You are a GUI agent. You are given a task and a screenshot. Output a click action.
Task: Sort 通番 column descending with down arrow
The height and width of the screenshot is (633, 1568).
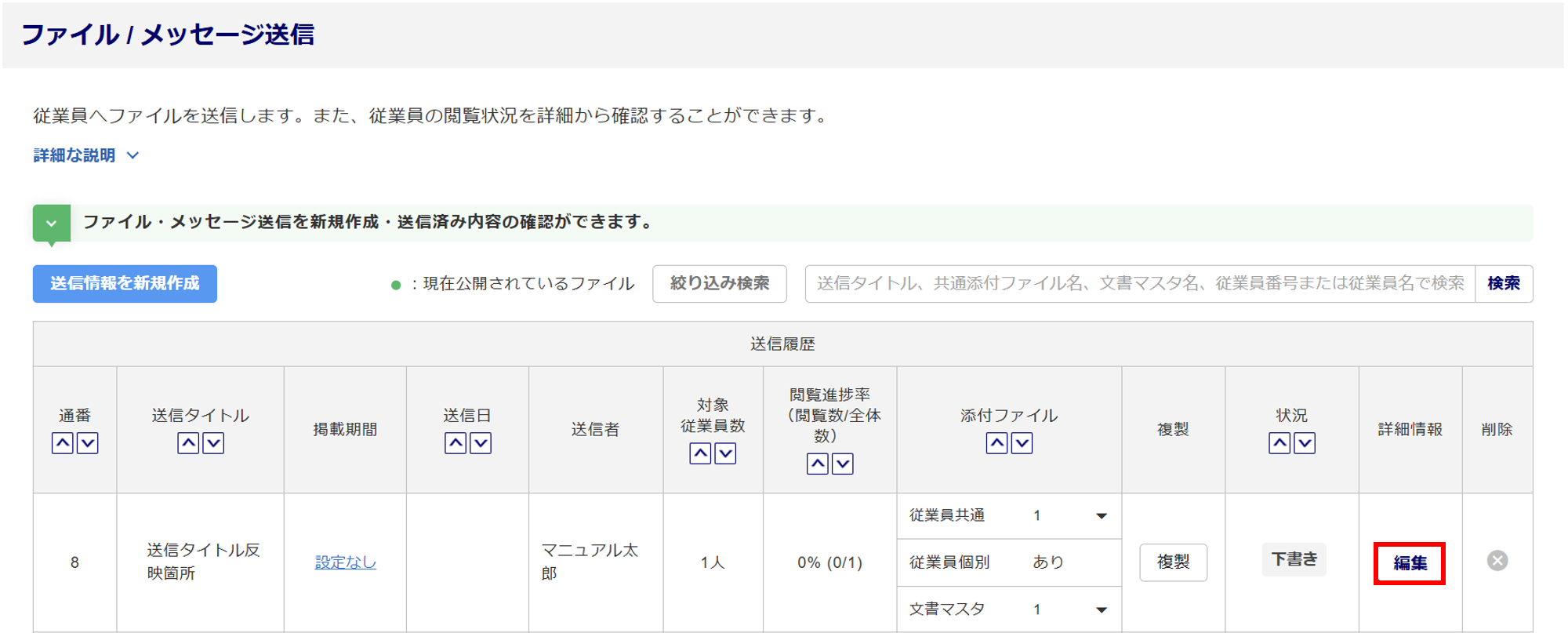pos(88,443)
